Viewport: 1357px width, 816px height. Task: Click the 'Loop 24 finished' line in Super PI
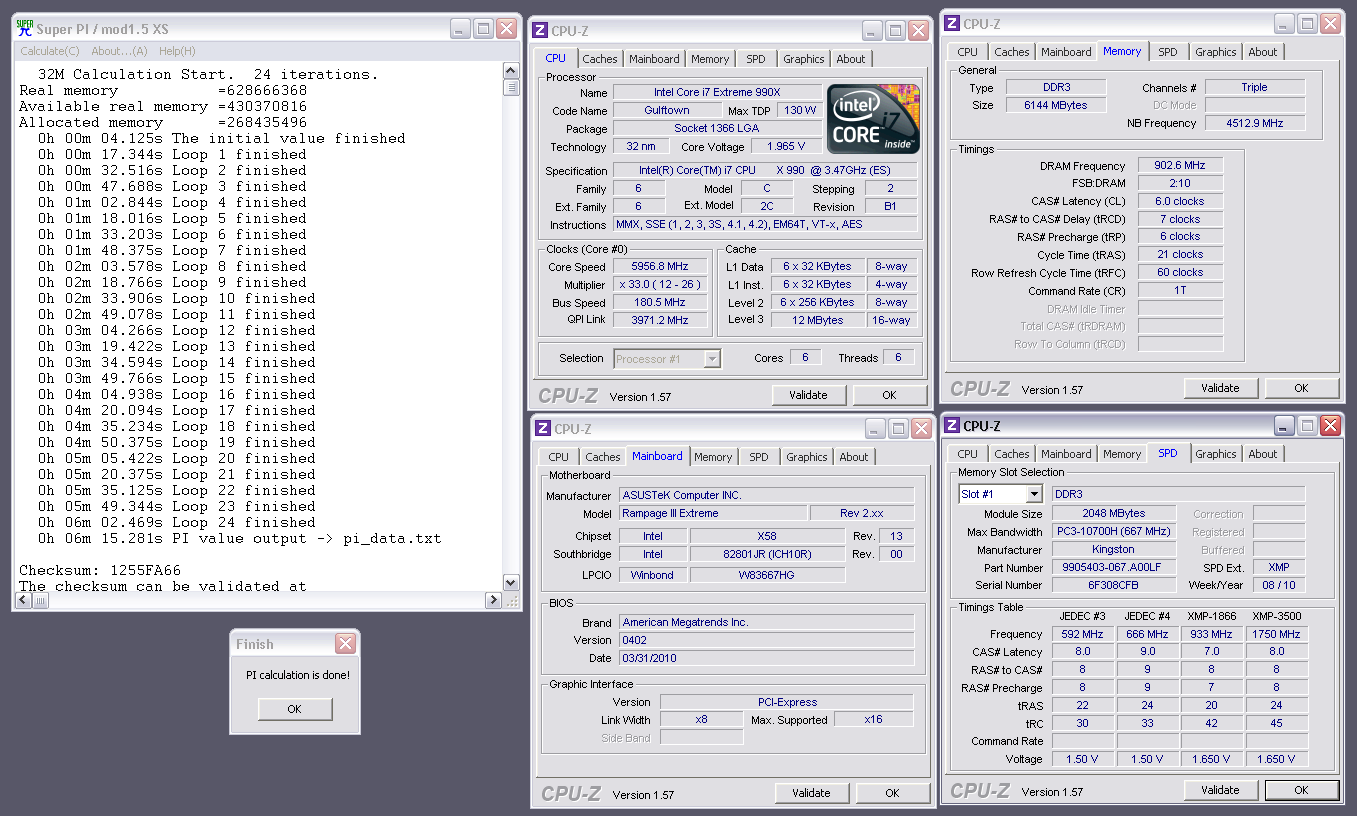(x=177, y=522)
